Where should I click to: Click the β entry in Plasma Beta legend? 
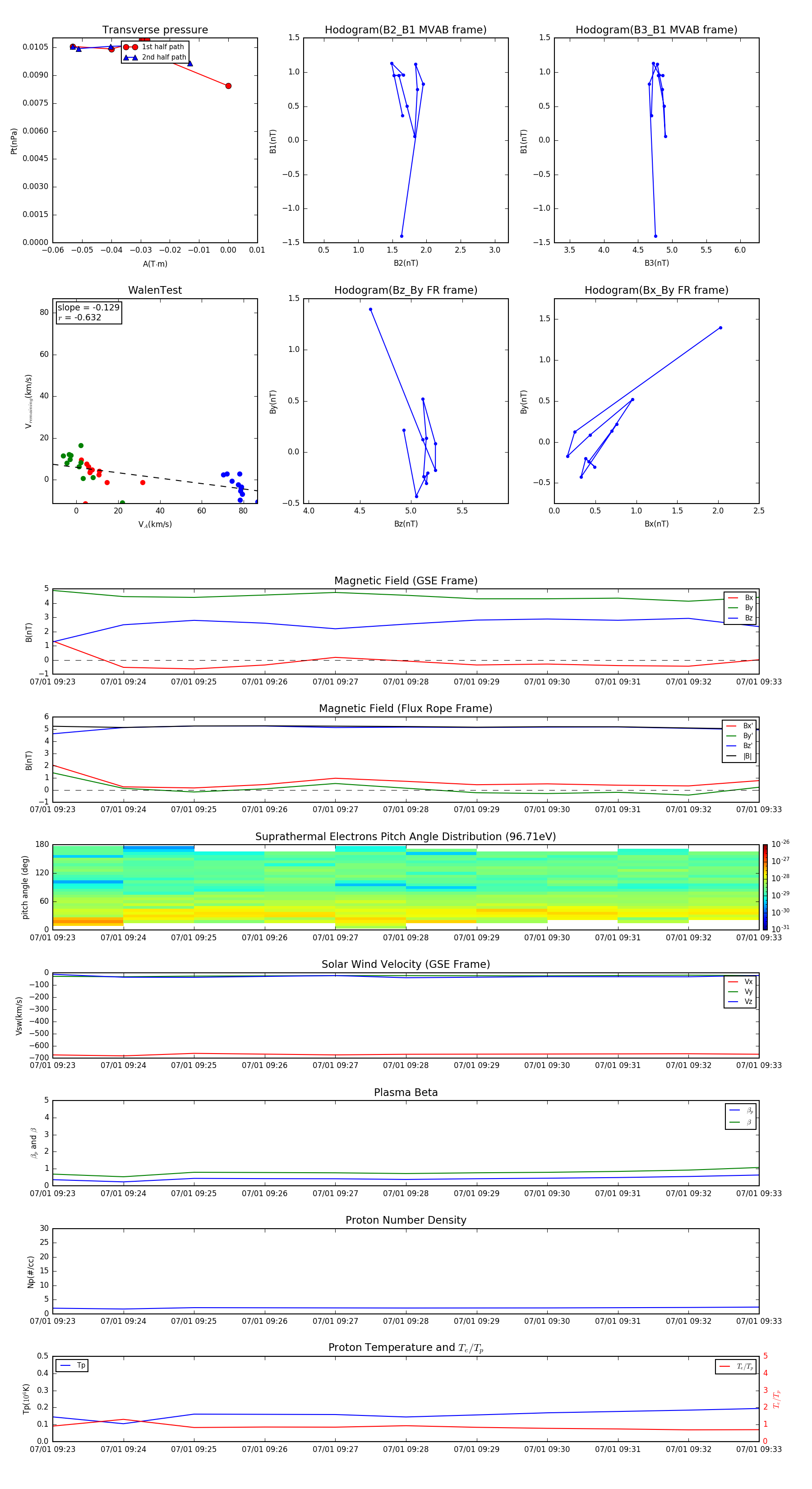[x=741, y=1122]
